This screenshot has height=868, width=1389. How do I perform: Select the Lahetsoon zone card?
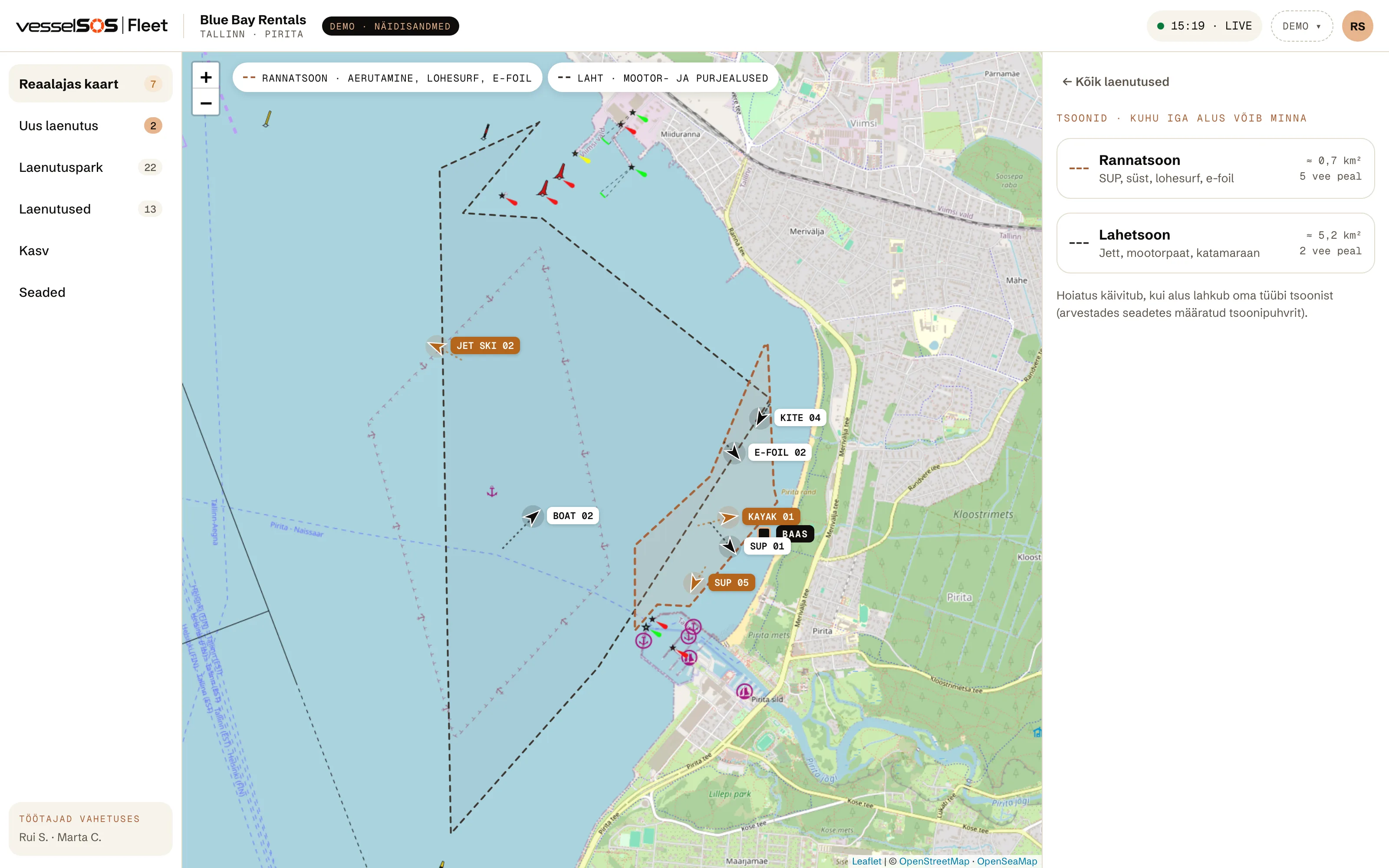1215,243
